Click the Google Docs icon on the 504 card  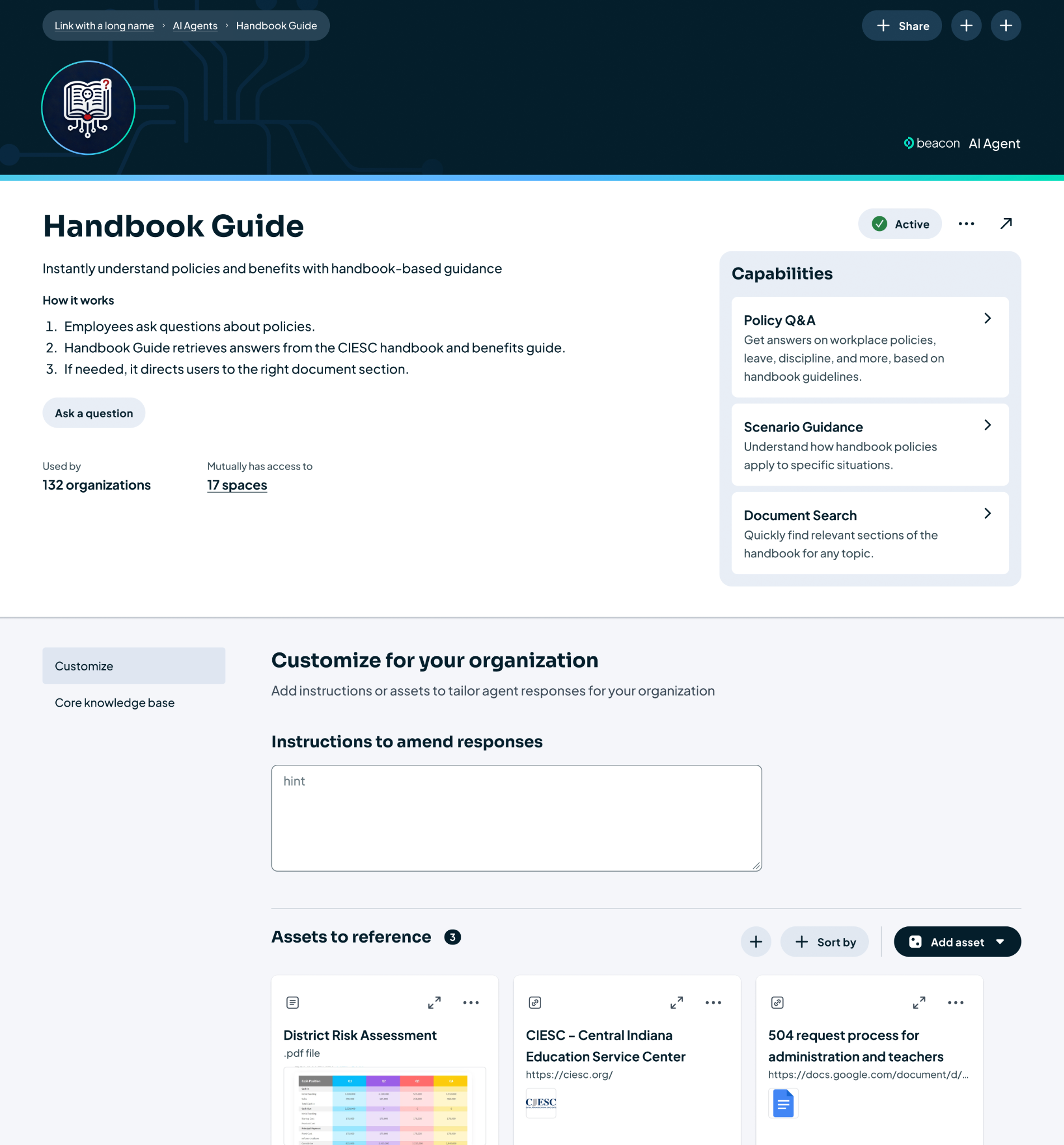[x=783, y=1103]
